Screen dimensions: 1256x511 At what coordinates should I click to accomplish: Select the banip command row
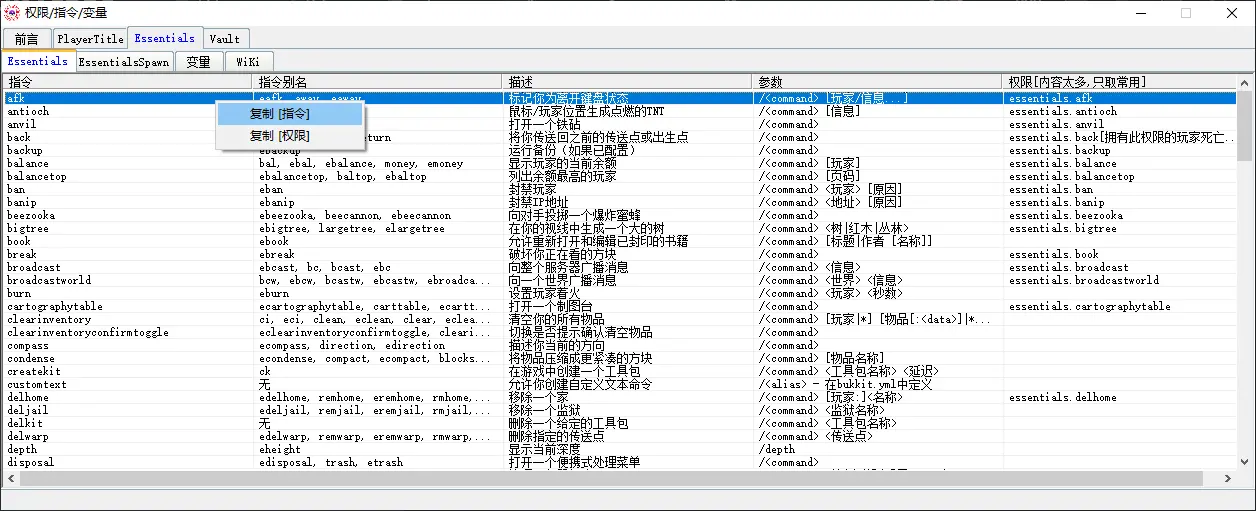(620, 202)
